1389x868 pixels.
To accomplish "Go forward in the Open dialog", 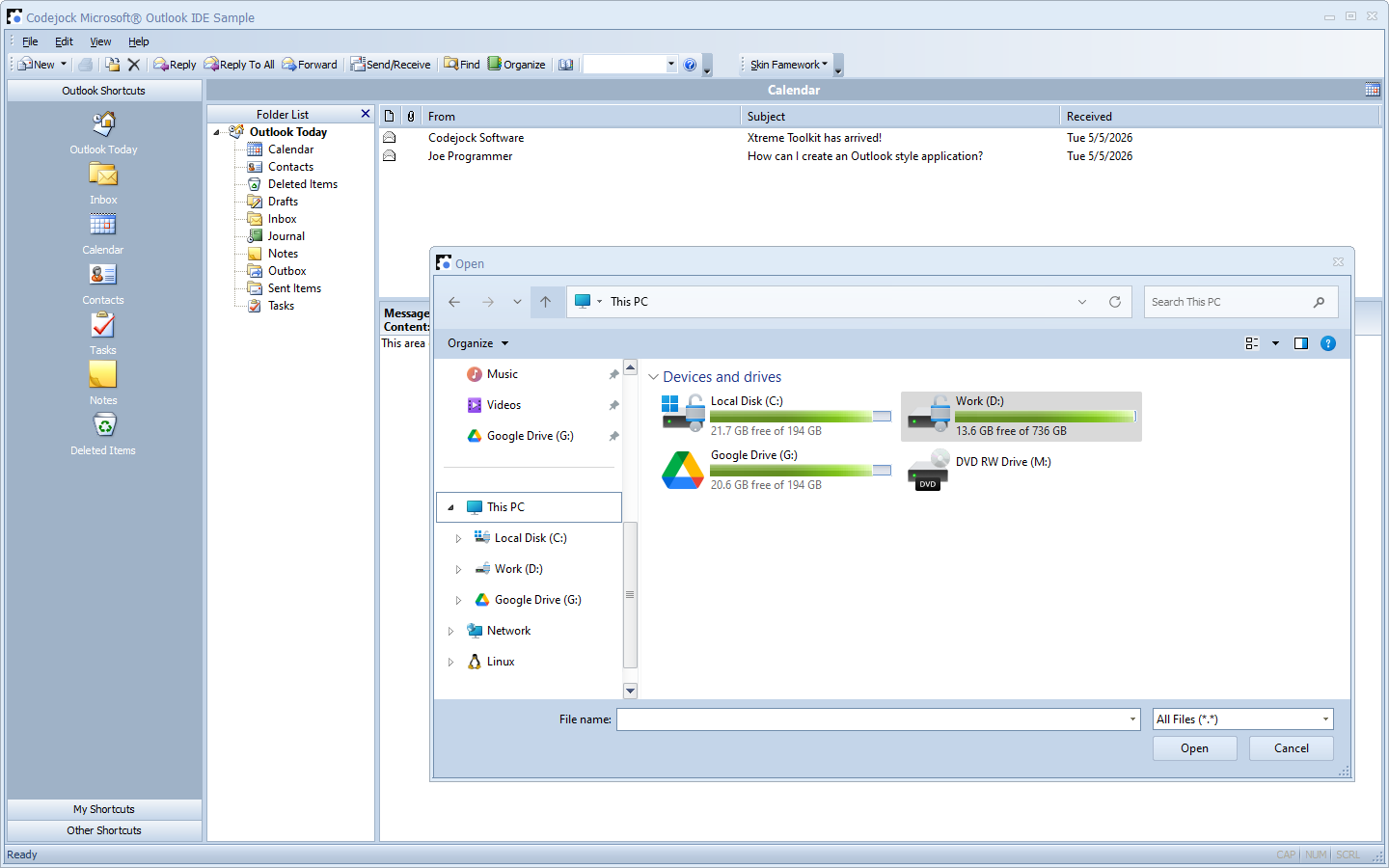I will pos(488,302).
